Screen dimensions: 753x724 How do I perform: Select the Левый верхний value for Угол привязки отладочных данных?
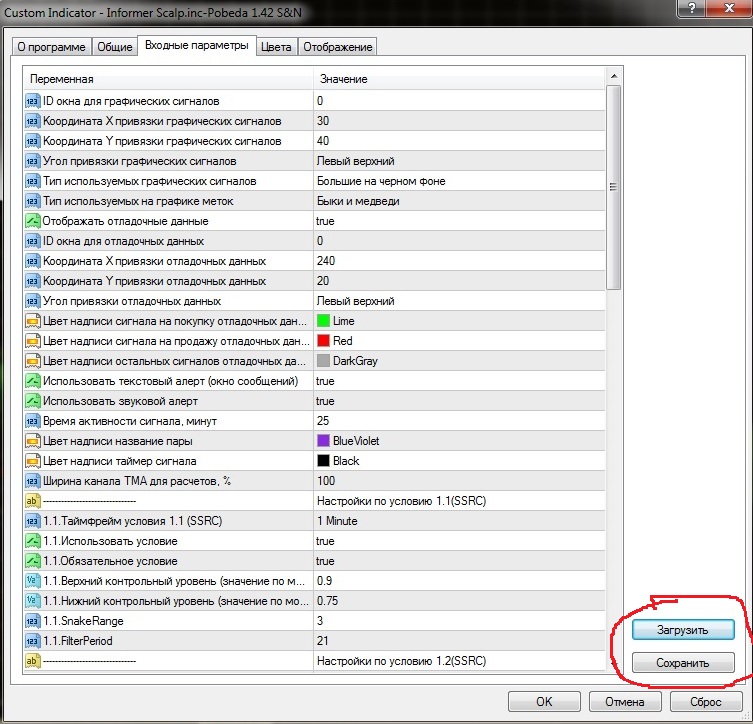click(355, 302)
